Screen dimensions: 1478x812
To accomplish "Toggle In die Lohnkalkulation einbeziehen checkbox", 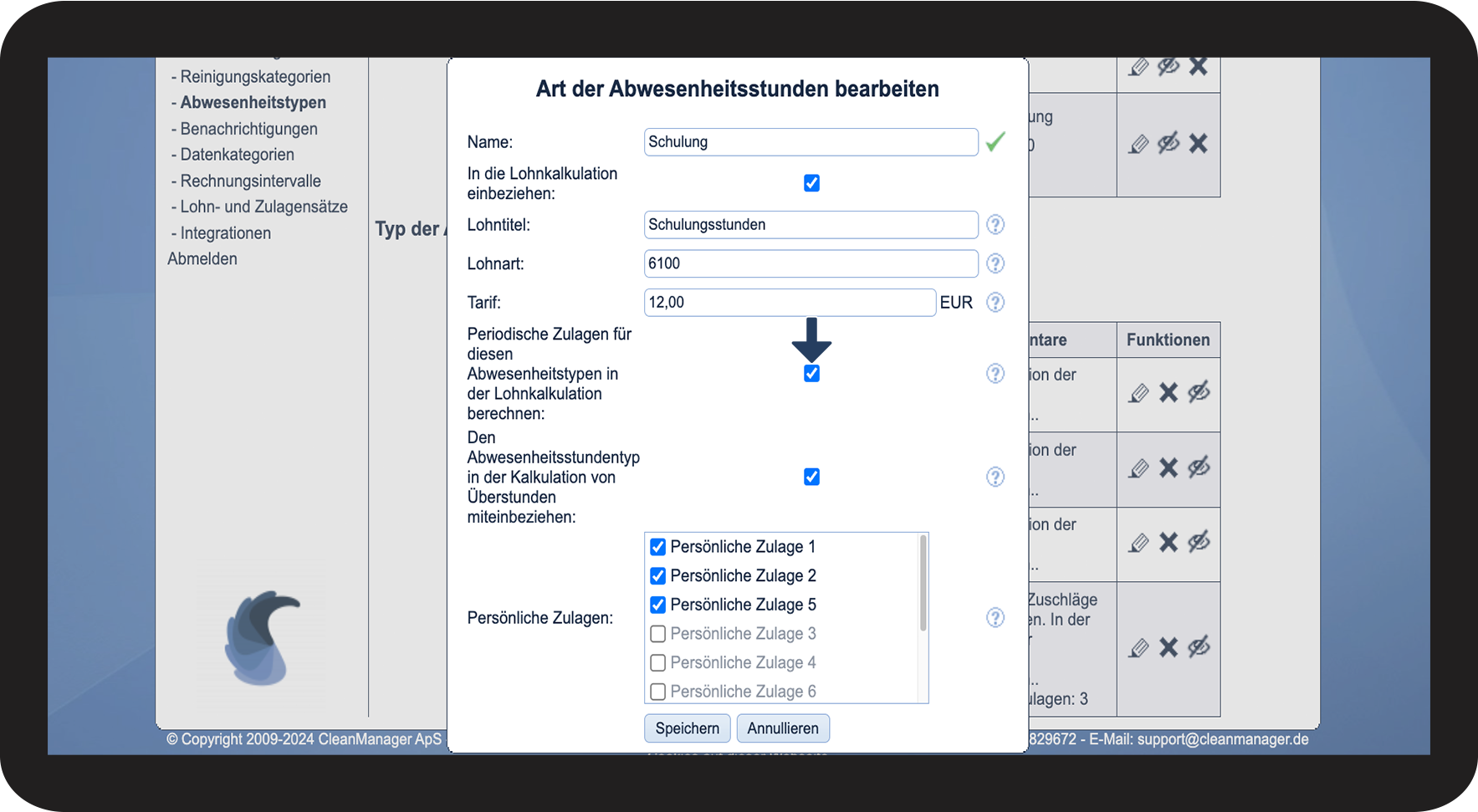I will pyautogui.click(x=811, y=183).
